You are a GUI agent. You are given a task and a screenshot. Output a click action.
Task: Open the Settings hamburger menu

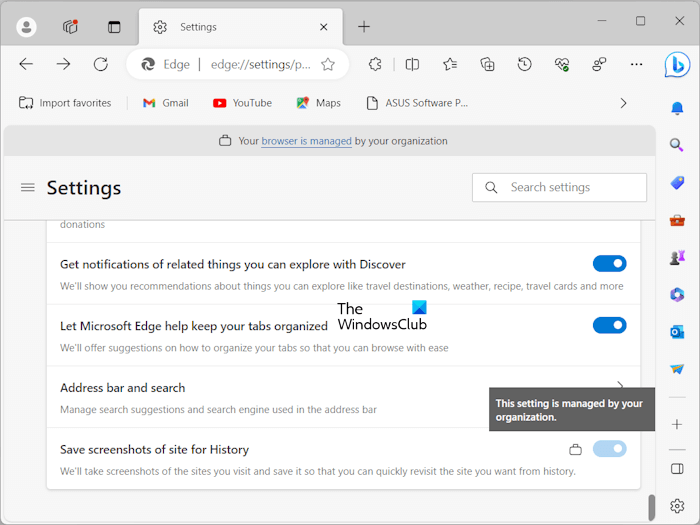click(x=28, y=187)
